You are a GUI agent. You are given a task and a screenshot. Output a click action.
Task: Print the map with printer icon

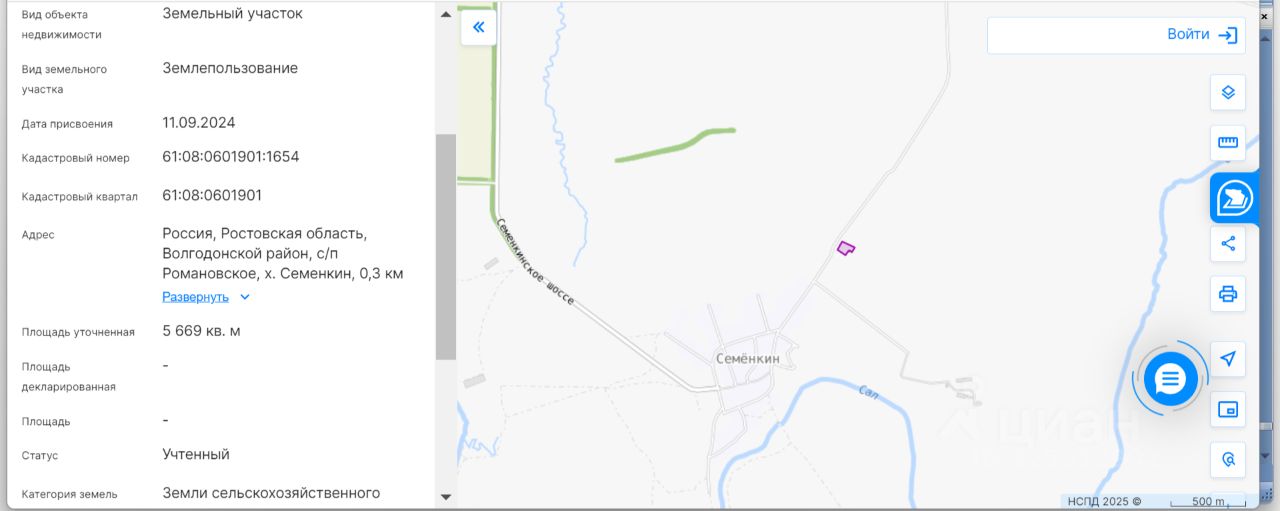pyautogui.click(x=1228, y=294)
